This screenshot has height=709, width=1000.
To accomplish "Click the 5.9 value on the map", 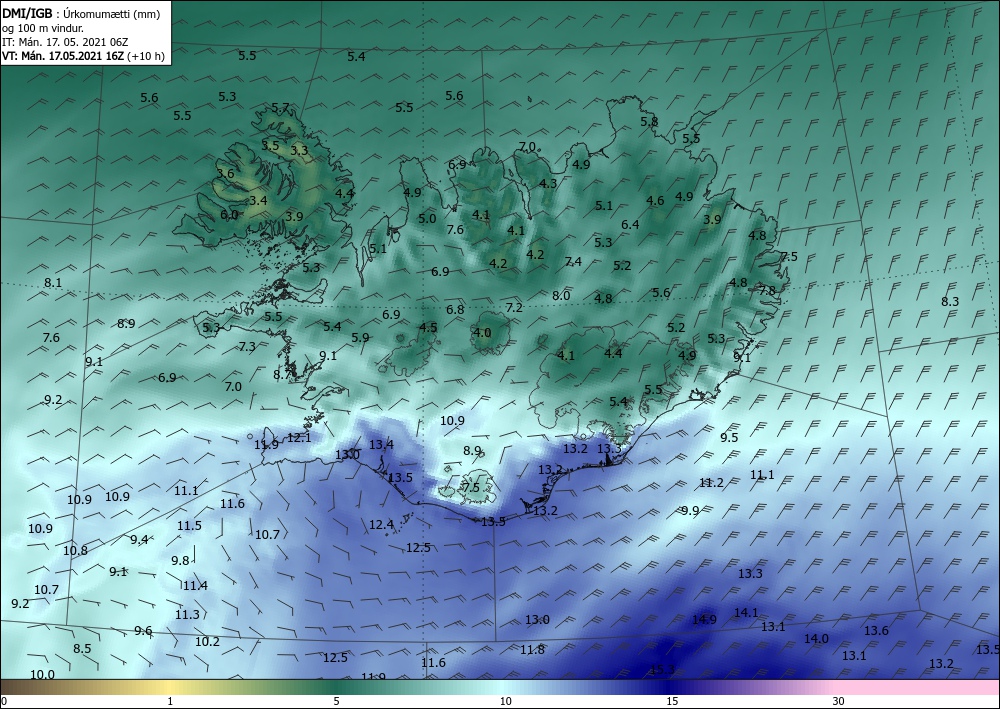I will coord(360,337).
